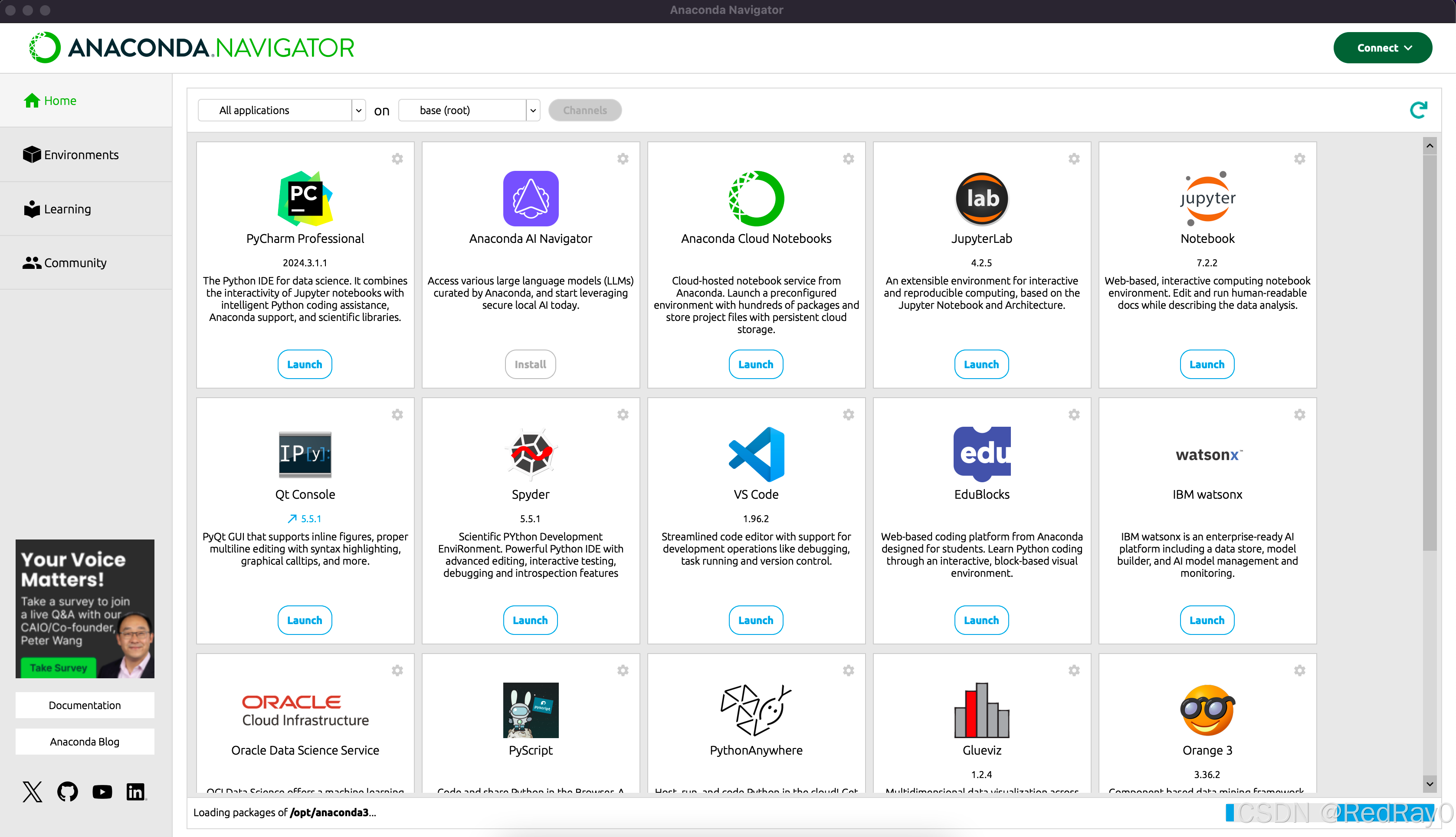The image size is (1456, 837).
Task: Launch Qt Console
Action: point(305,620)
